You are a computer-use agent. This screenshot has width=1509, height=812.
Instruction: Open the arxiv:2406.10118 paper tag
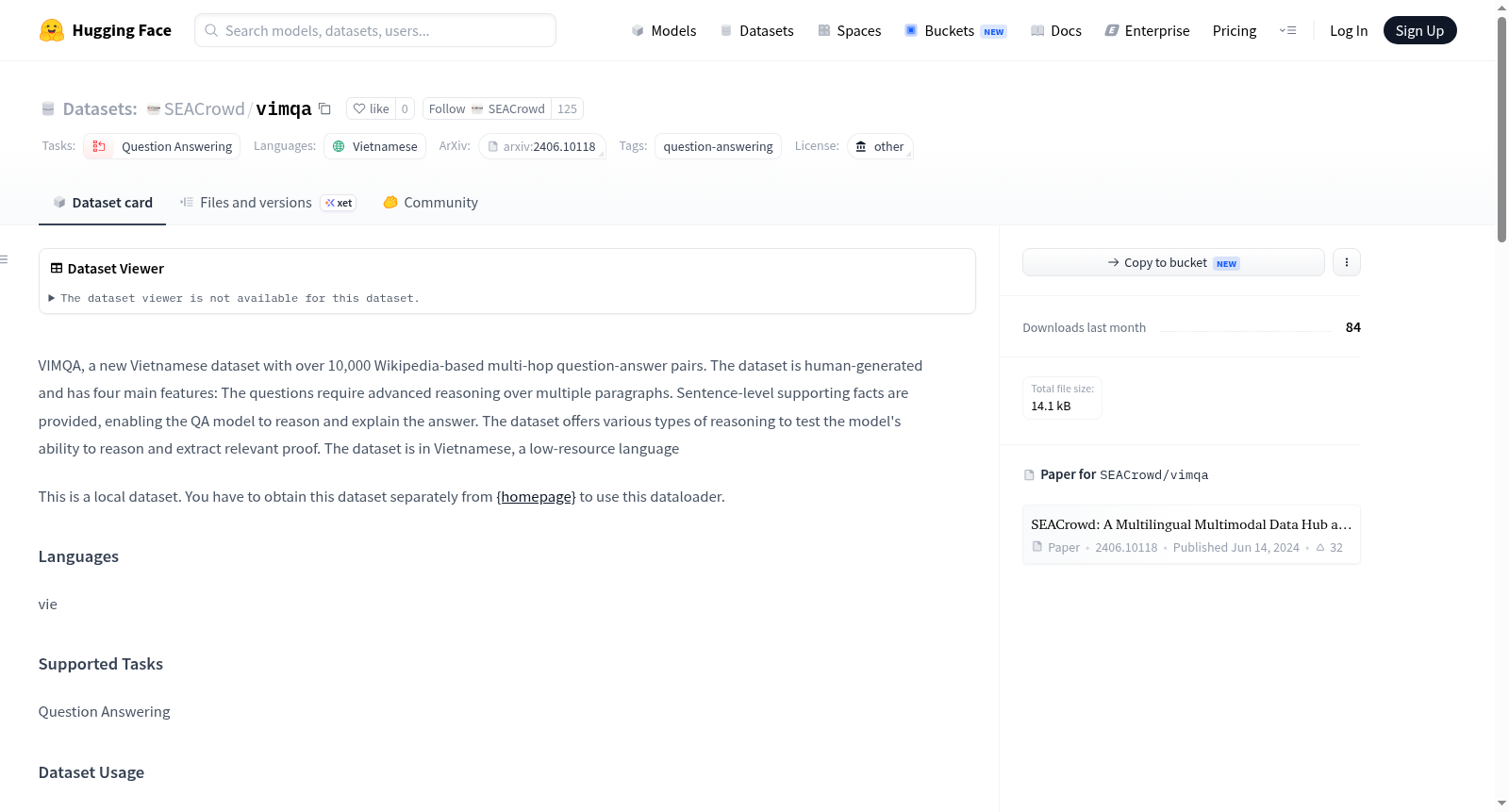[541, 146]
